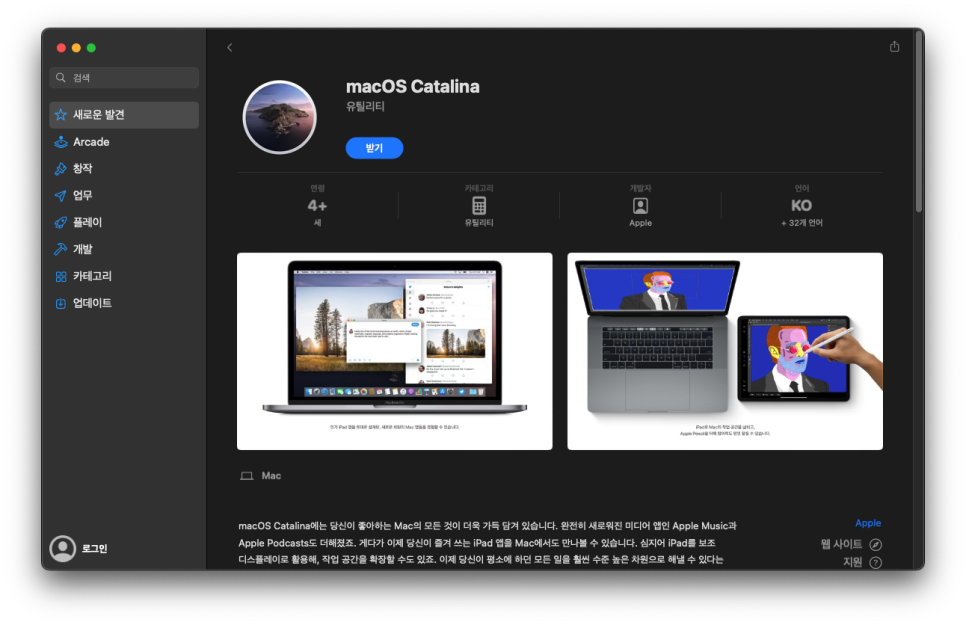Click the compass icon next to 웹 사이트
The width and height of the screenshot is (966, 625).
tap(875, 545)
